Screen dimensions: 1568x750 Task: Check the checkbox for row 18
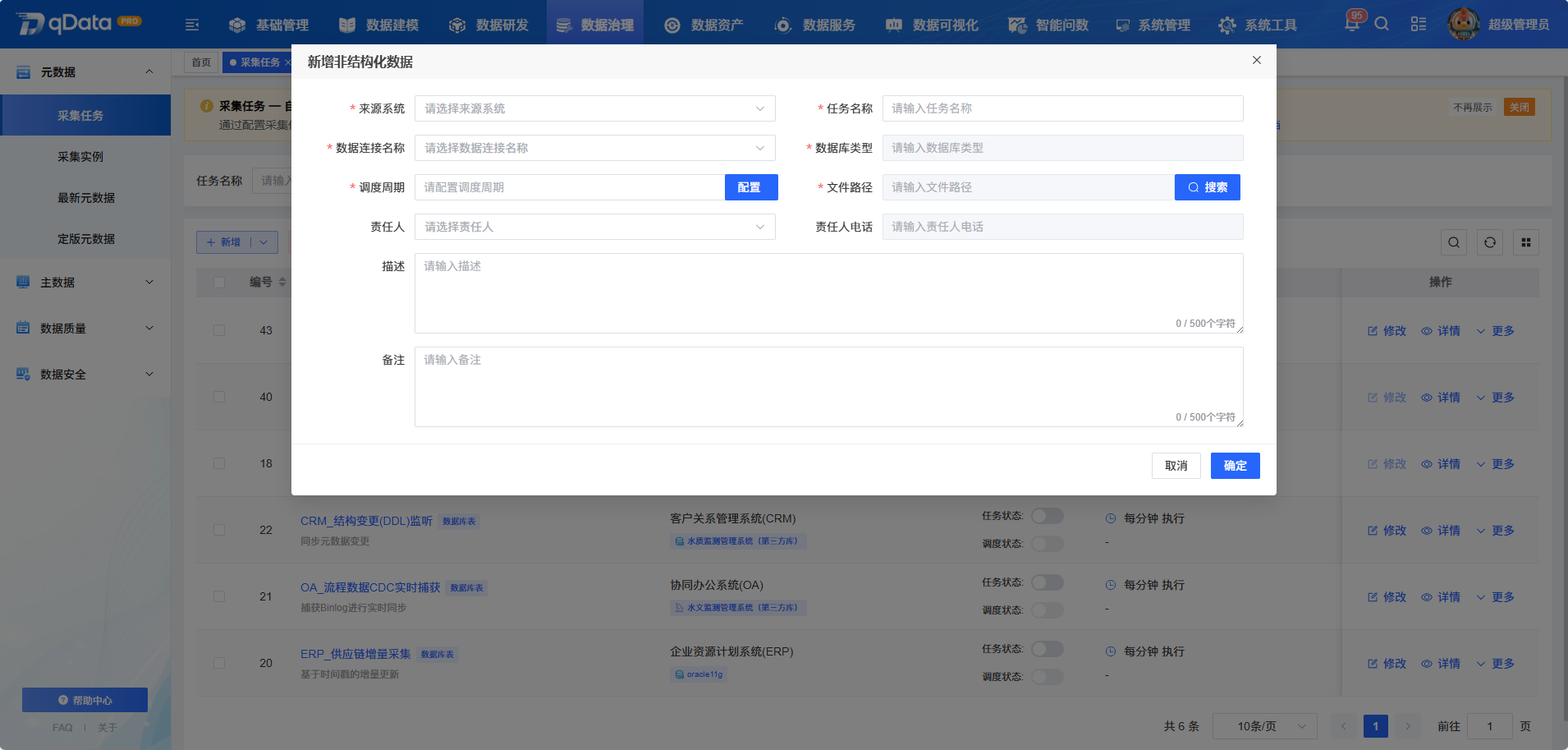click(219, 463)
